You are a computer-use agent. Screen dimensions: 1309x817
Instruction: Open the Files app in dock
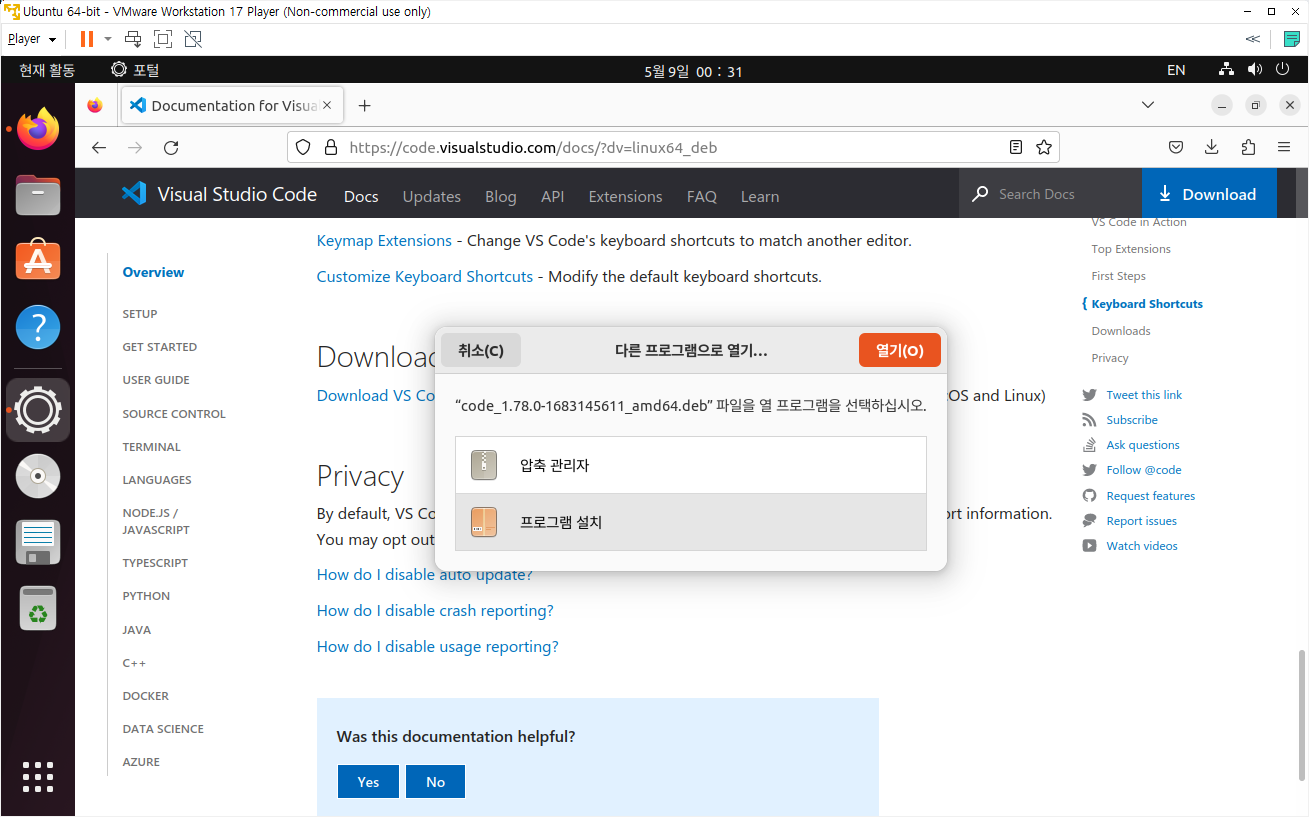pyautogui.click(x=38, y=195)
